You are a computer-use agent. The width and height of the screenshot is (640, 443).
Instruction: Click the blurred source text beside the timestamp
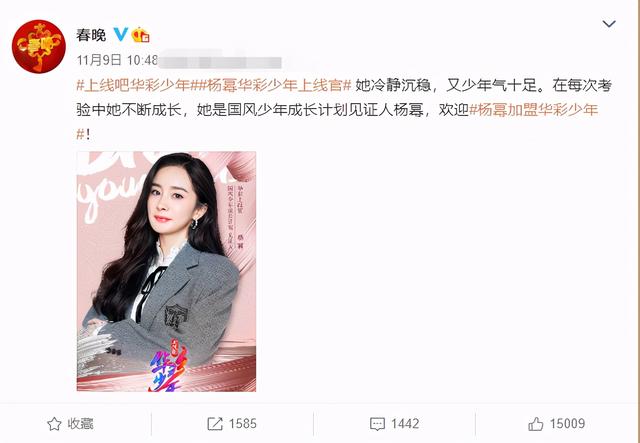220,62
